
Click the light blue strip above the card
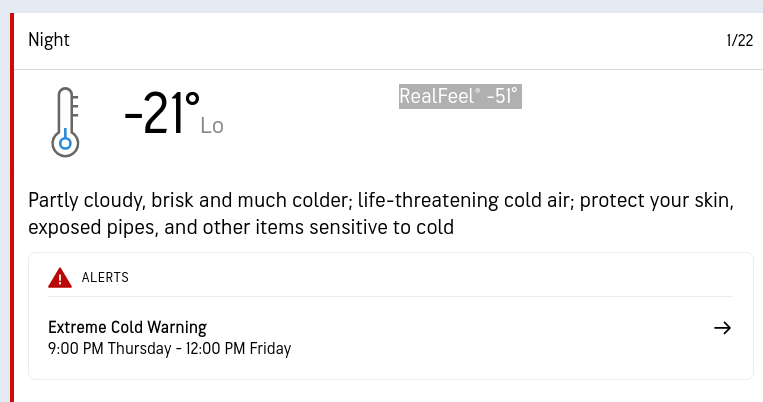tap(381, 6)
